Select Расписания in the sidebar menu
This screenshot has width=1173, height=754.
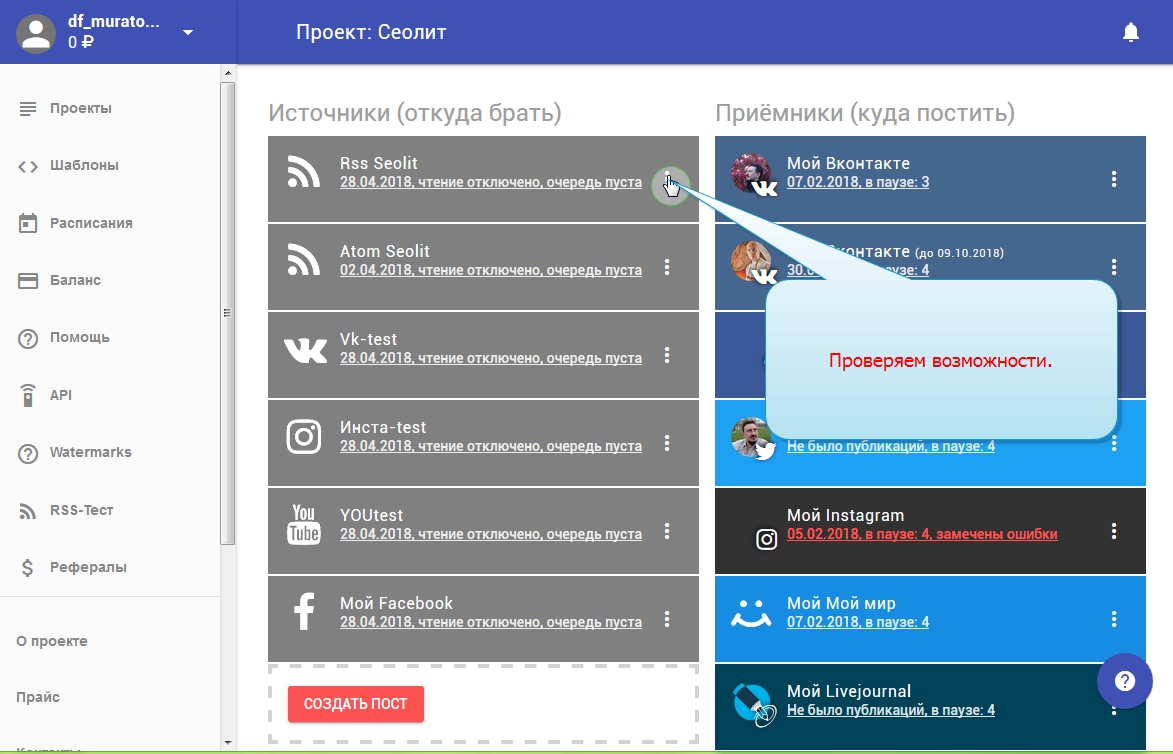pos(91,223)
